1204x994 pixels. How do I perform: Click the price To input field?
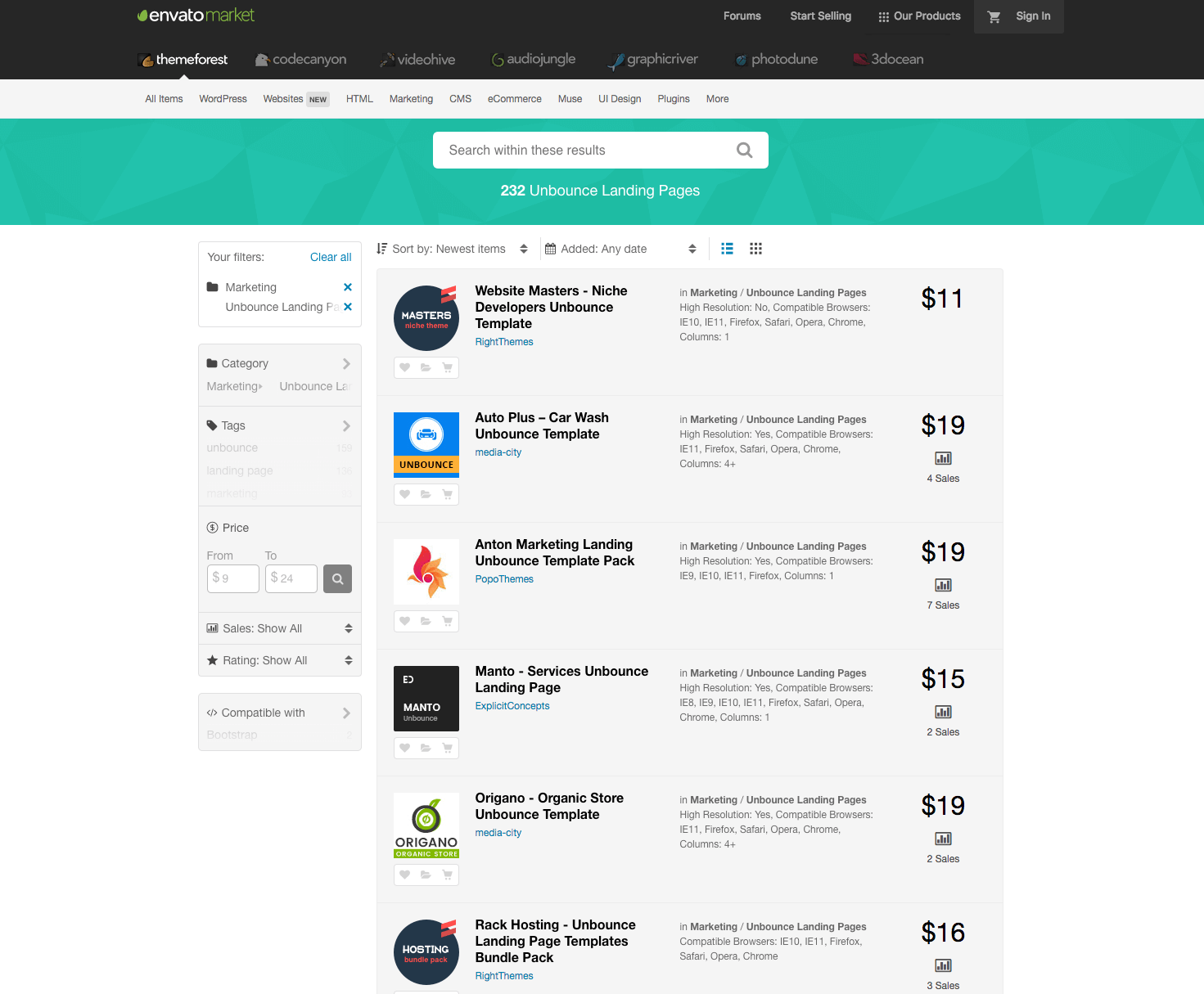pos(291,578)
